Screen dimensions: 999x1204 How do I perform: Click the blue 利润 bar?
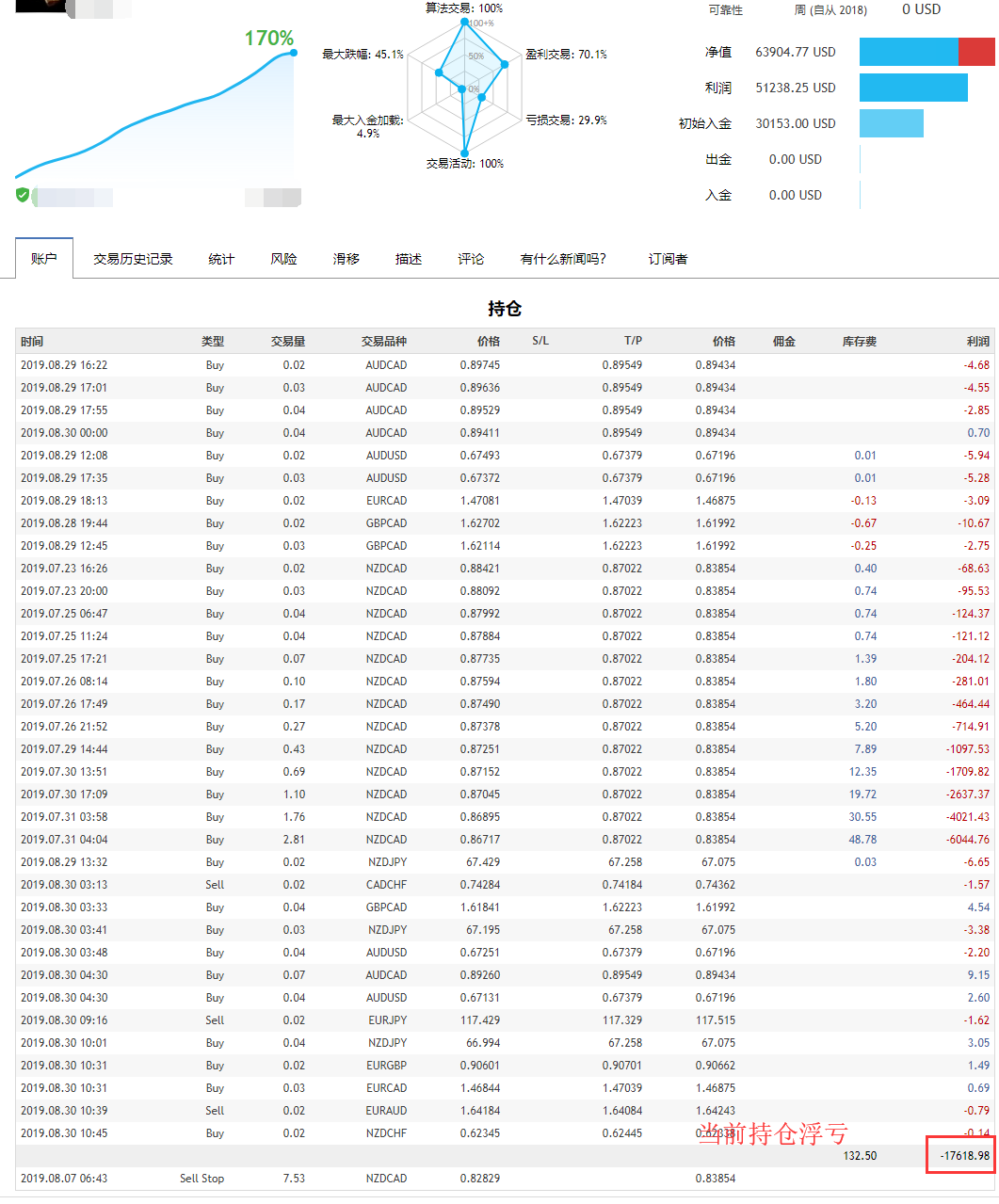click(913, 88)
